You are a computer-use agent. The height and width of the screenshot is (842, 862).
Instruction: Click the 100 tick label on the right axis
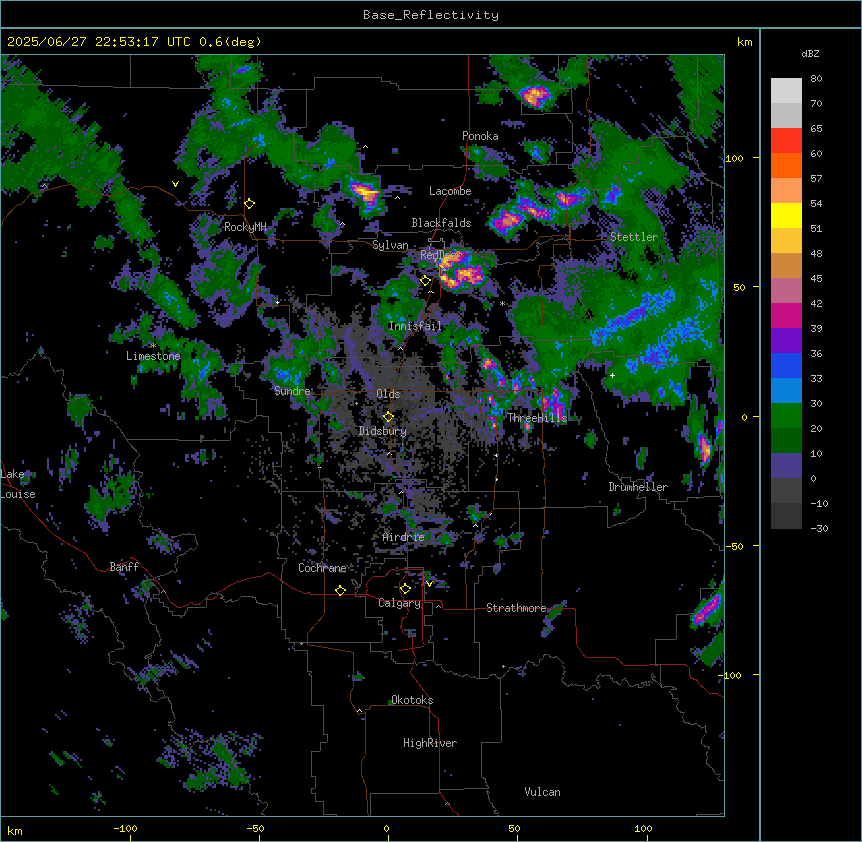click(x=734, y=158)
